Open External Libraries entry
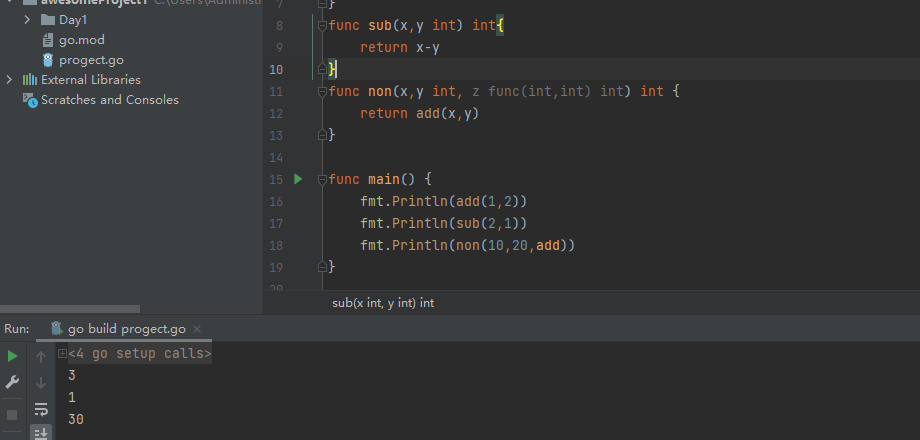This screenshot has width=920, height=440. (90, 80)
